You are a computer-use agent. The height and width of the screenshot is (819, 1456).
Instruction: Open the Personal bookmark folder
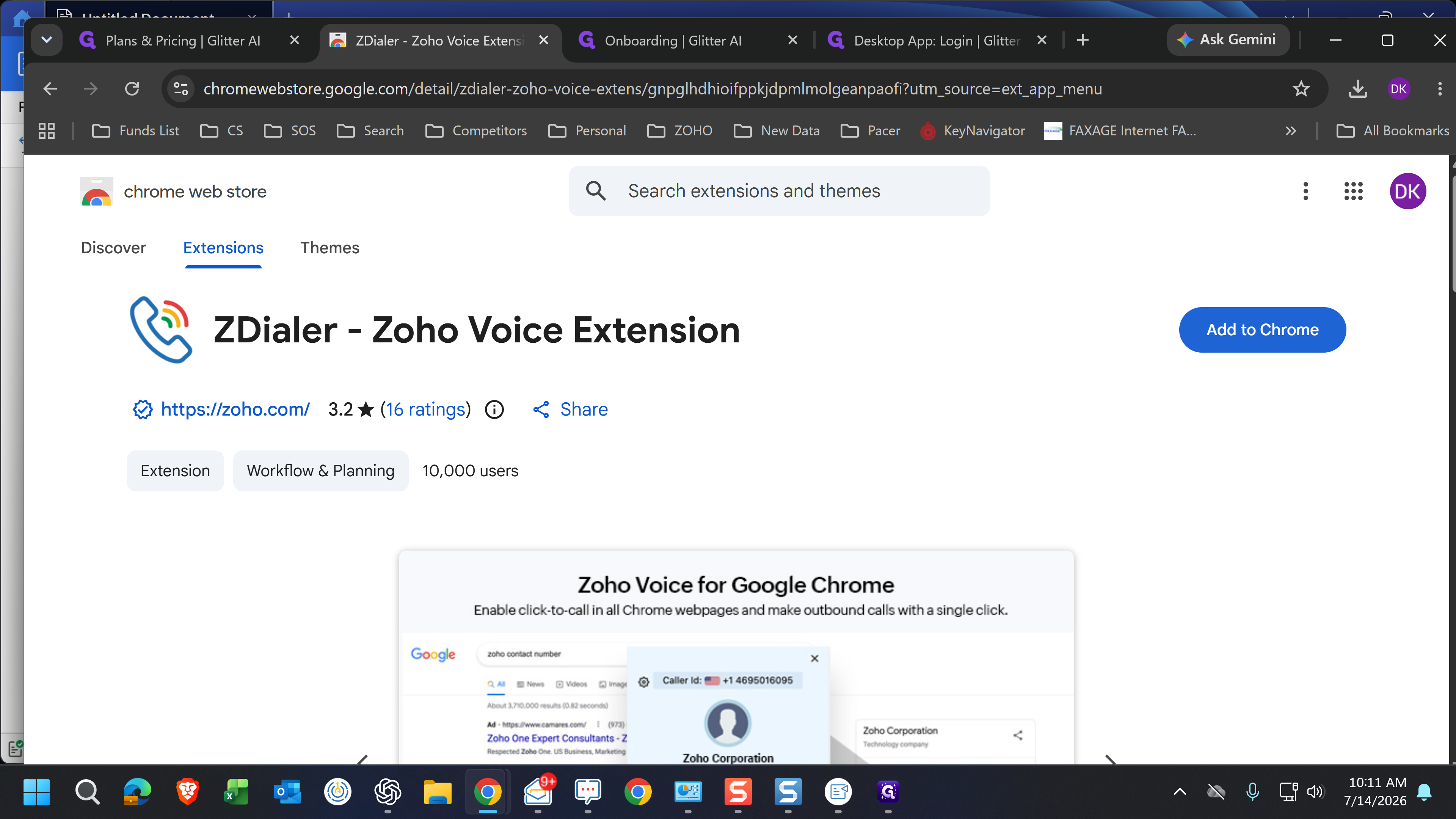pos(587,130)
